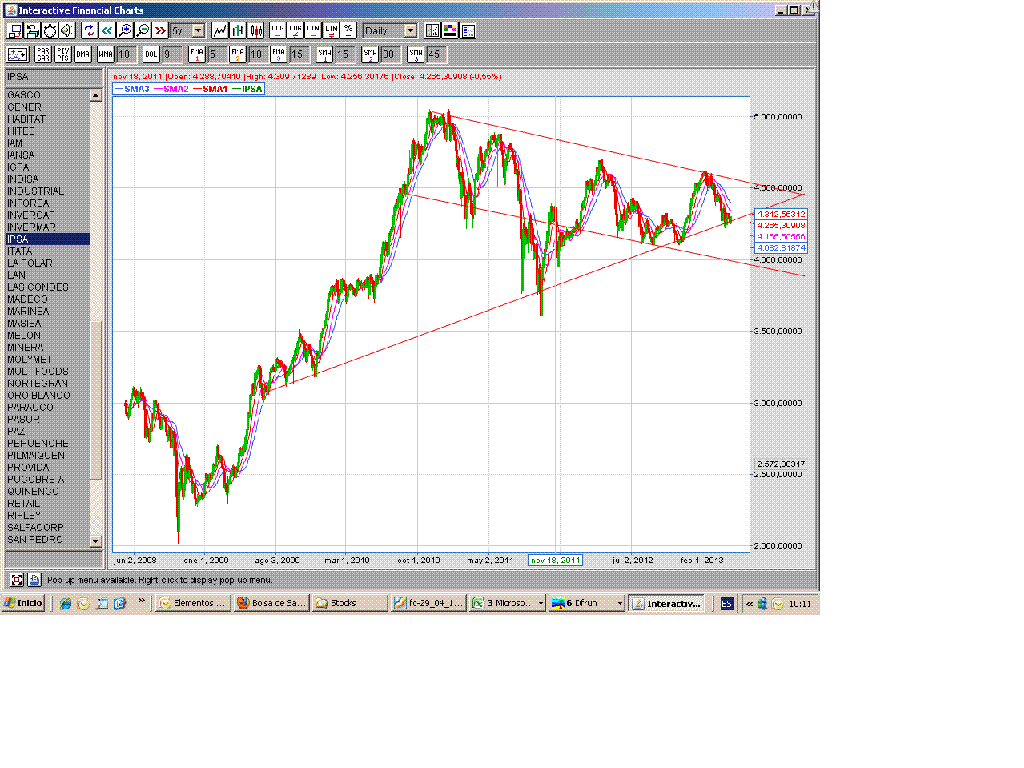The height and width of the screenshot is (768, 1024).
Task: Open the color palette settings icon
Action: tap(450, 31)
